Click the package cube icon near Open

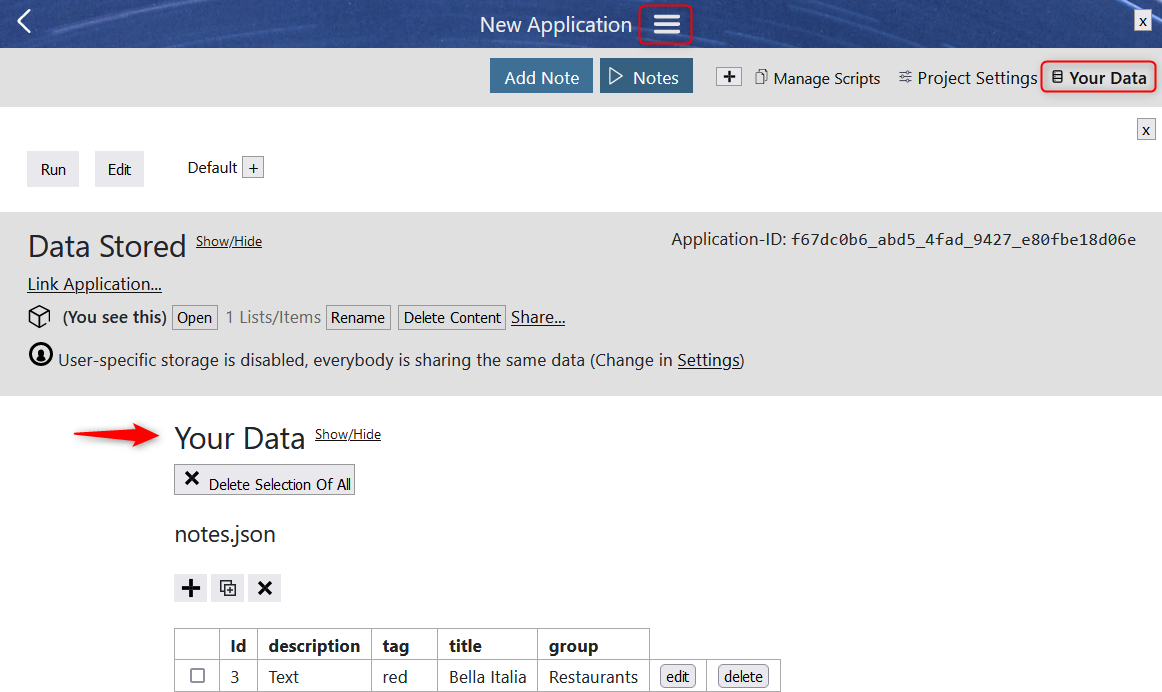point(38,316)
